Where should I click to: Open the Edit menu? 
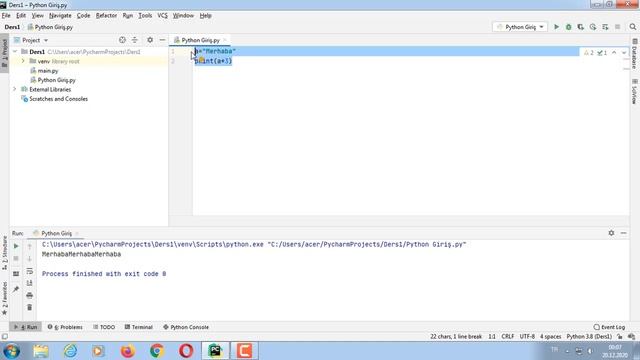coord(21,16)
